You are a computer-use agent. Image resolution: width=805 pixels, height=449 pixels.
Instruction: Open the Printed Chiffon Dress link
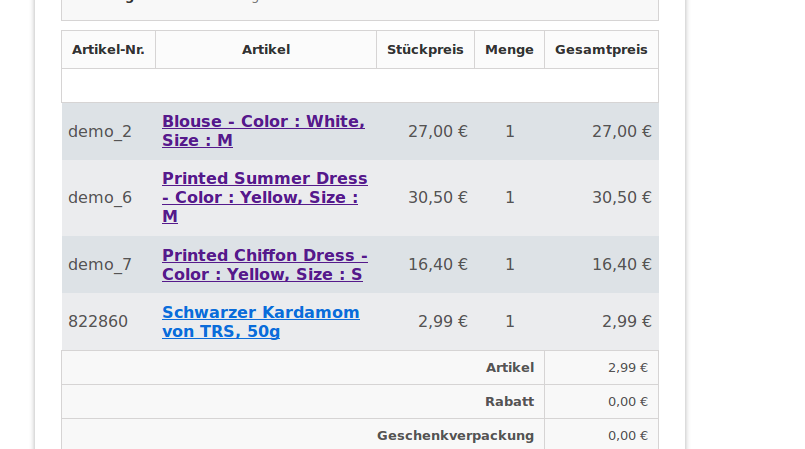tap(264, 264)
